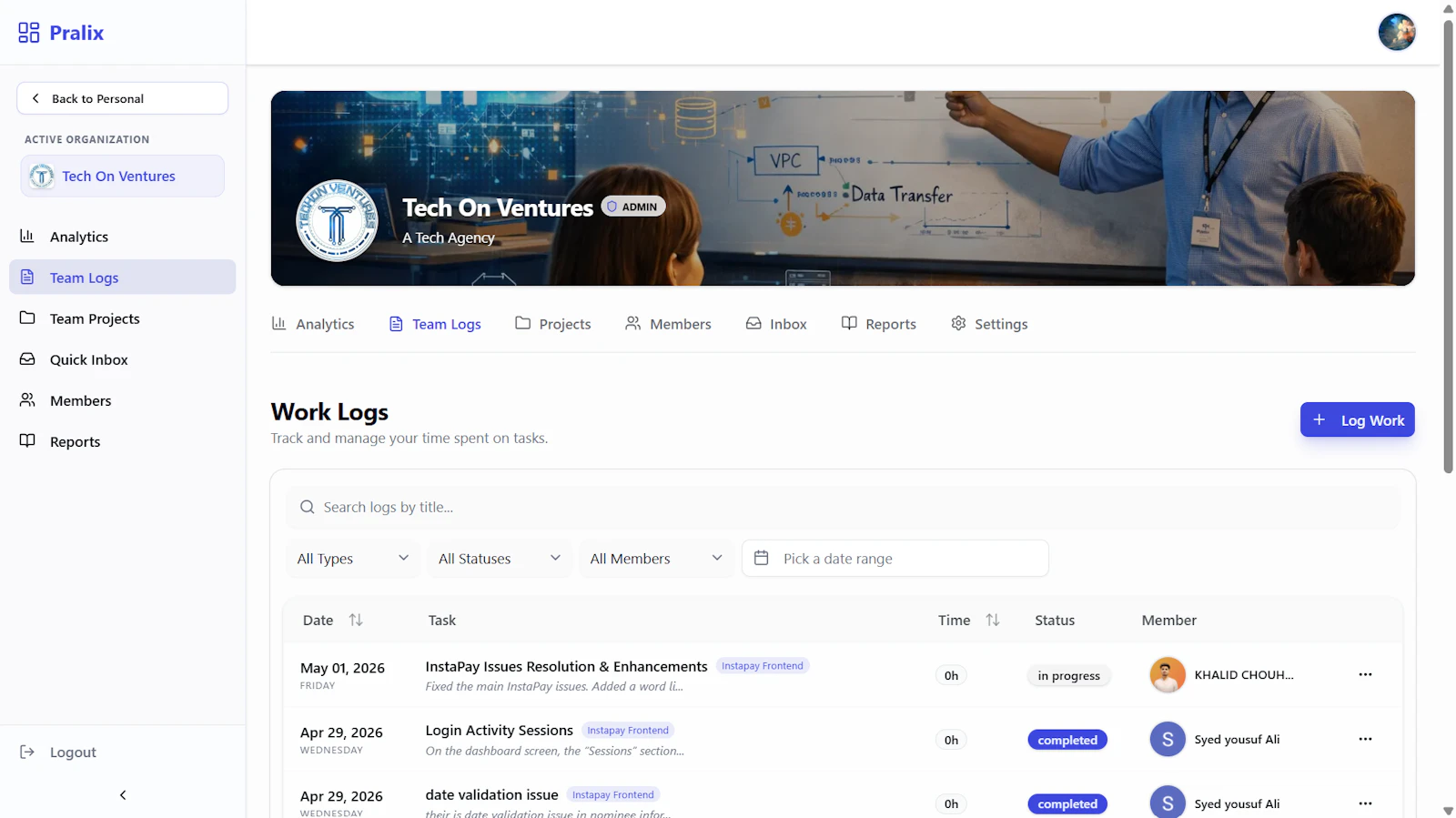Screen dimensions: 1456x818
Task: Open user profile avatar at top right
Action: pyautogui.click(x=1396, y=32)
